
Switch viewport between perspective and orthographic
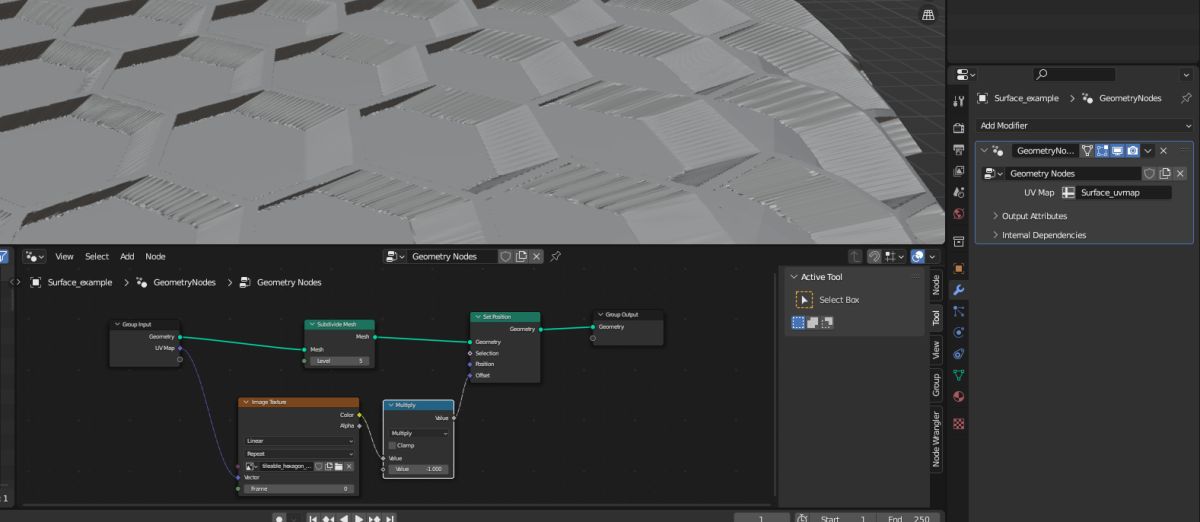[x=928, y=14]
